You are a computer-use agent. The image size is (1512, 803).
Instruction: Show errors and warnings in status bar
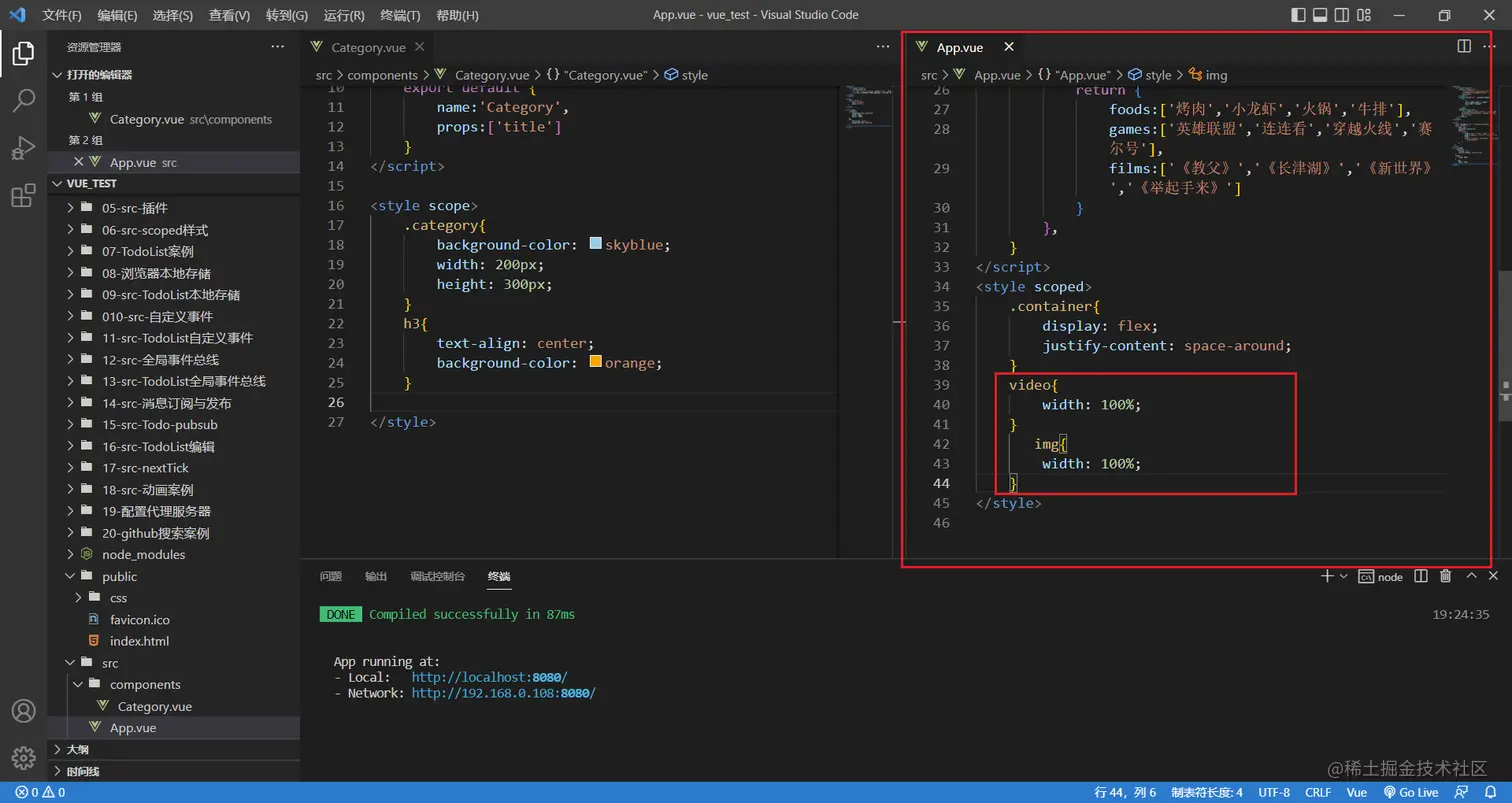click(40, 792)
